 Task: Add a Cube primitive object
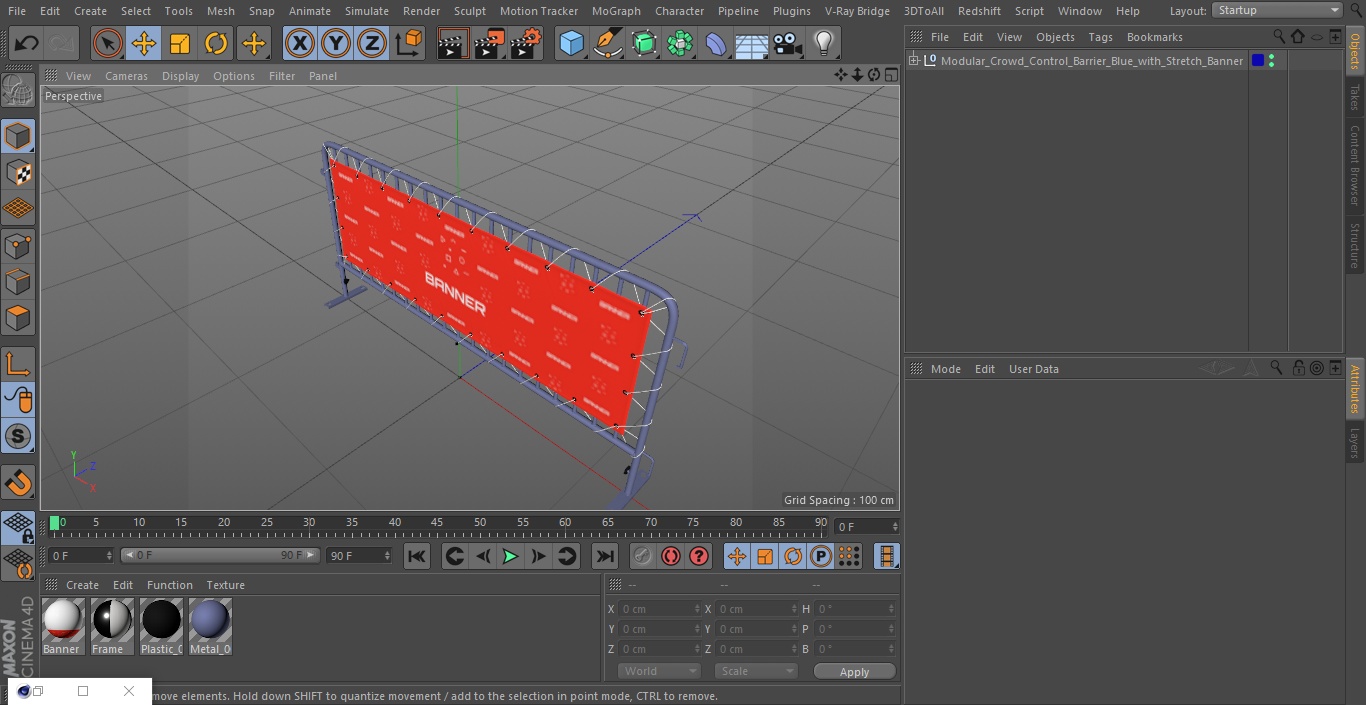tap(571, 43)
